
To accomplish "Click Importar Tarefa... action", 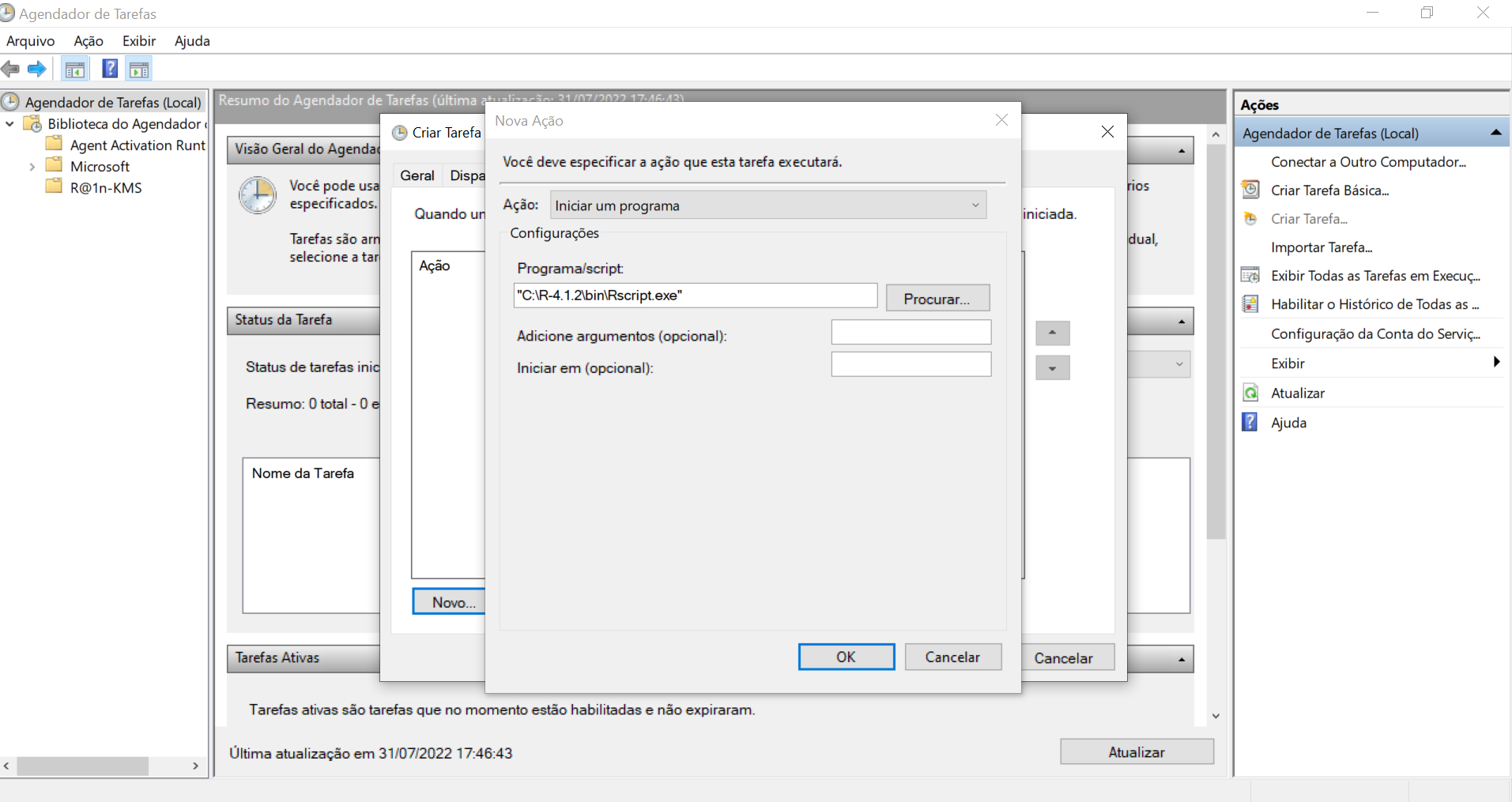I will point(1322,247).
